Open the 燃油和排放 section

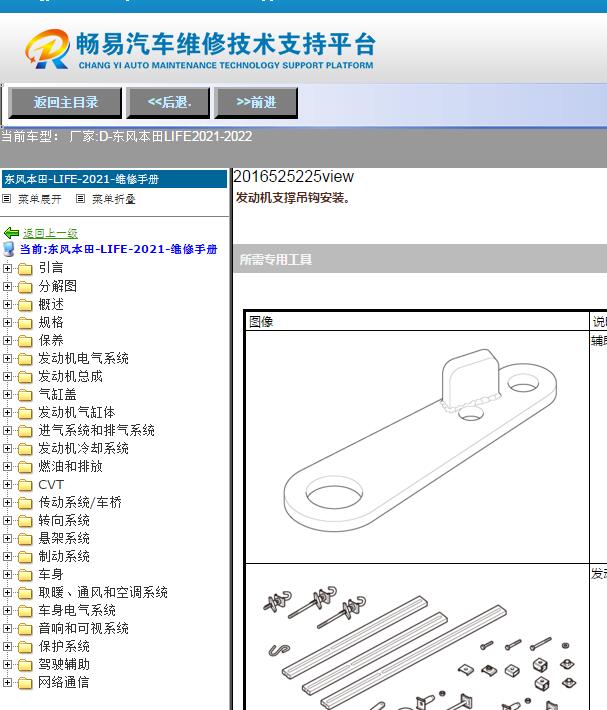[71, 466]
